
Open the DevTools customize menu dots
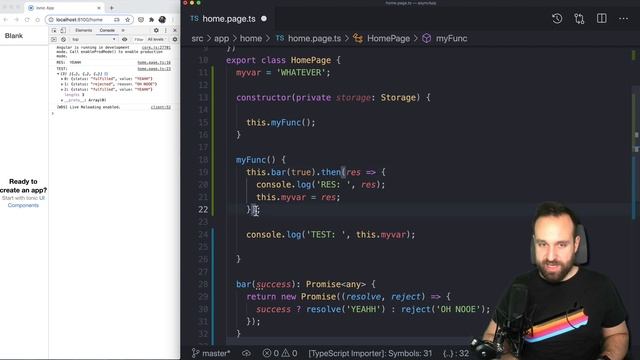click(165, 30)
